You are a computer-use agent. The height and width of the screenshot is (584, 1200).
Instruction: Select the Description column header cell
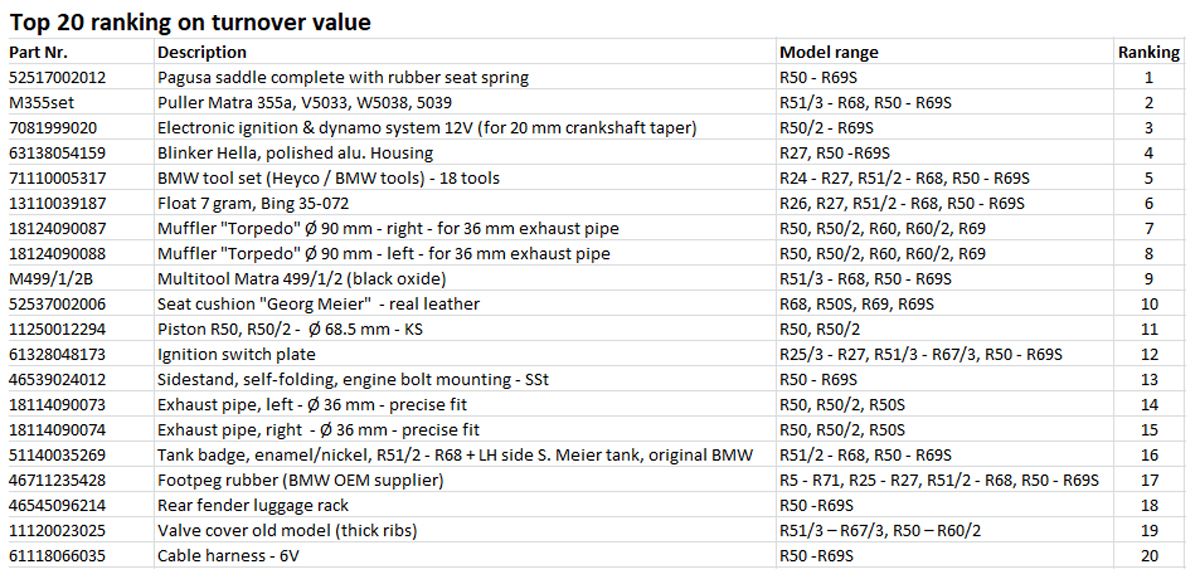click(x=465, y=52)
